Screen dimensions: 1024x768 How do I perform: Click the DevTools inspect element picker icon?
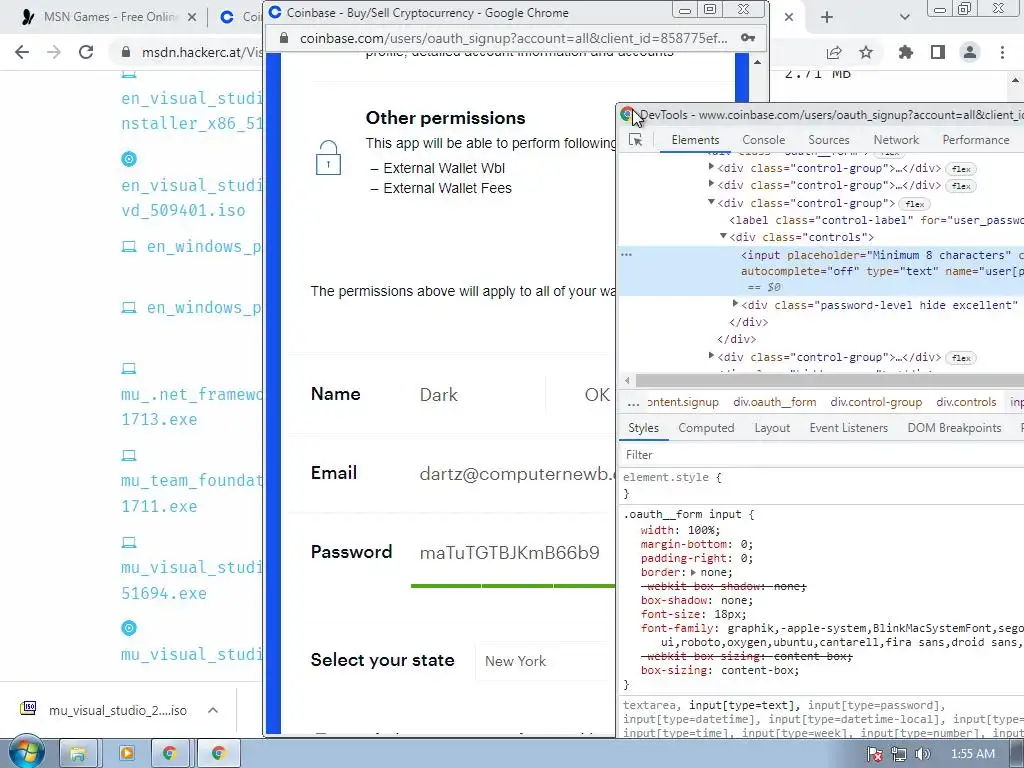(635, 140)
